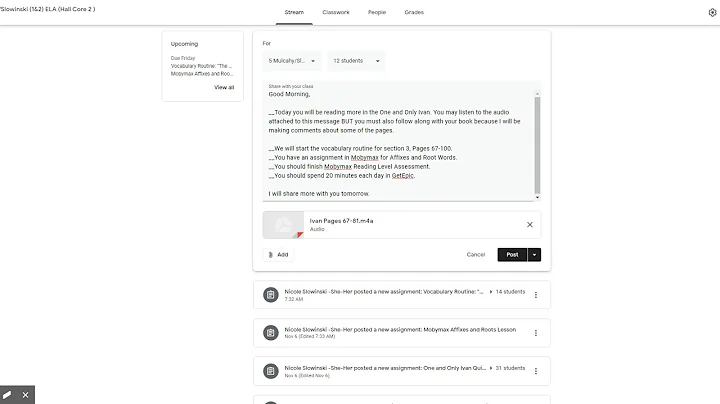This screenshot has width=720, height=404.
Task: Click the Mobymax Affixes assignment icon
Action: pos(270,333)
